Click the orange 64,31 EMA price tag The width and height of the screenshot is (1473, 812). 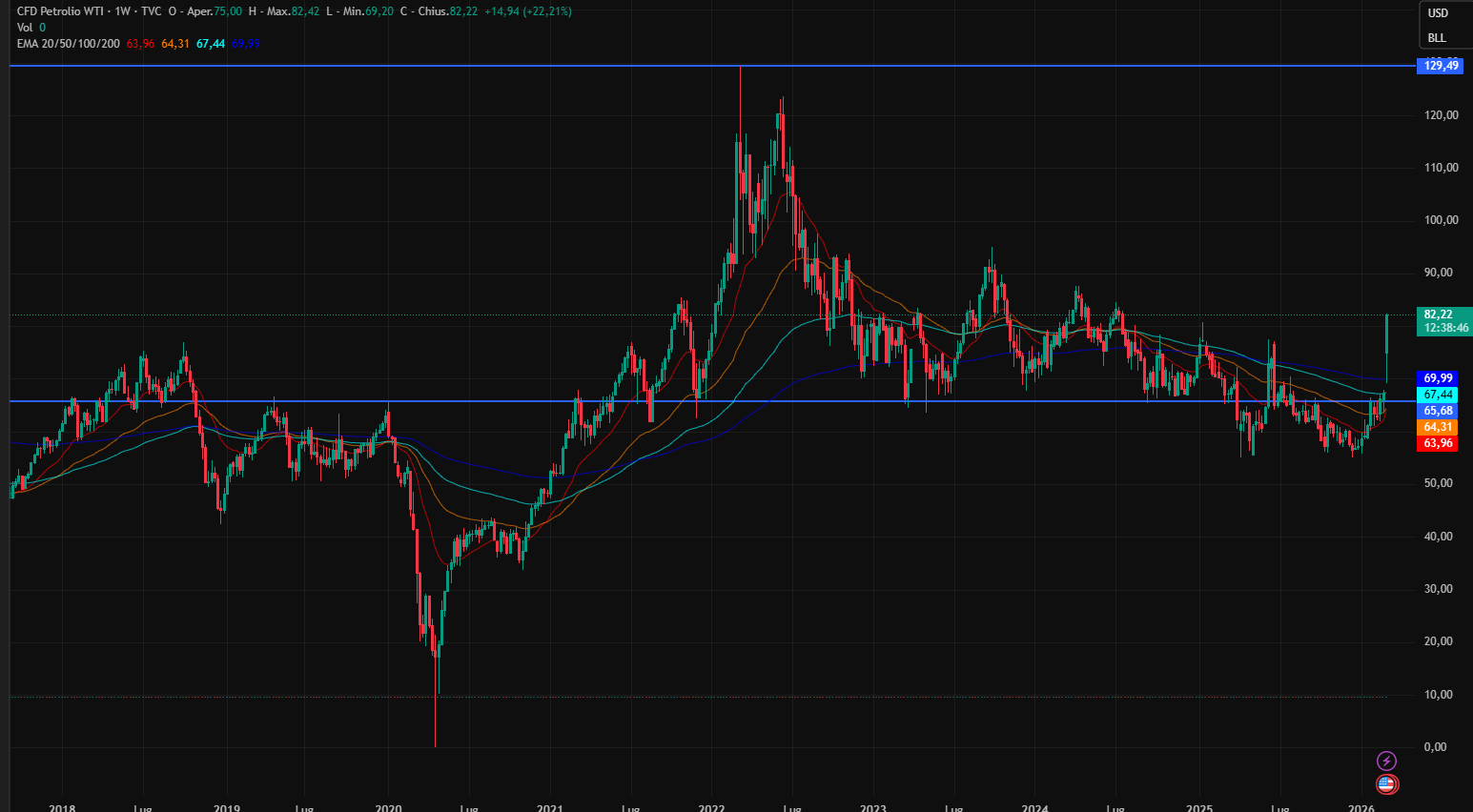(1438, 427)
